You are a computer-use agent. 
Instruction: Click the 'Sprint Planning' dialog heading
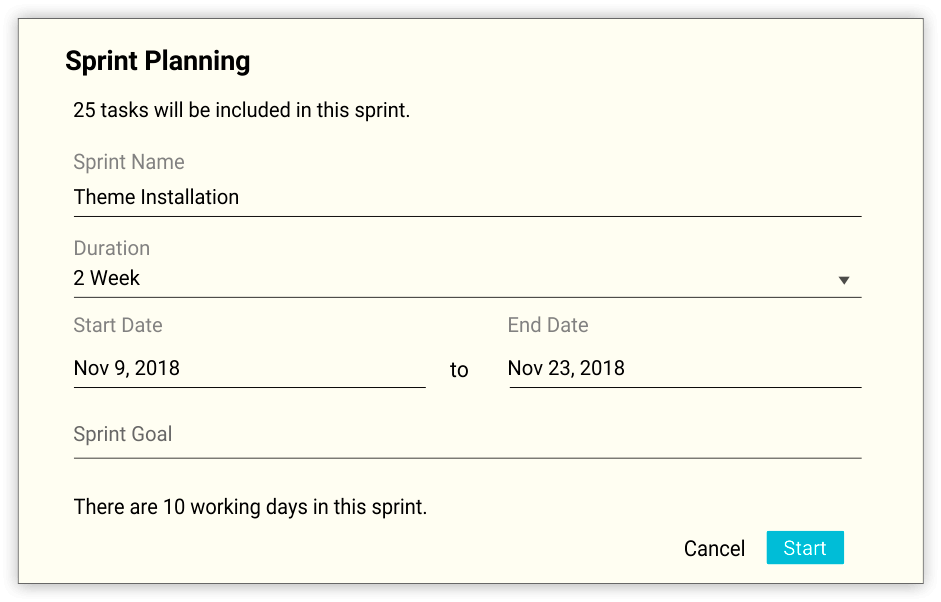click(x=157, y=61)
